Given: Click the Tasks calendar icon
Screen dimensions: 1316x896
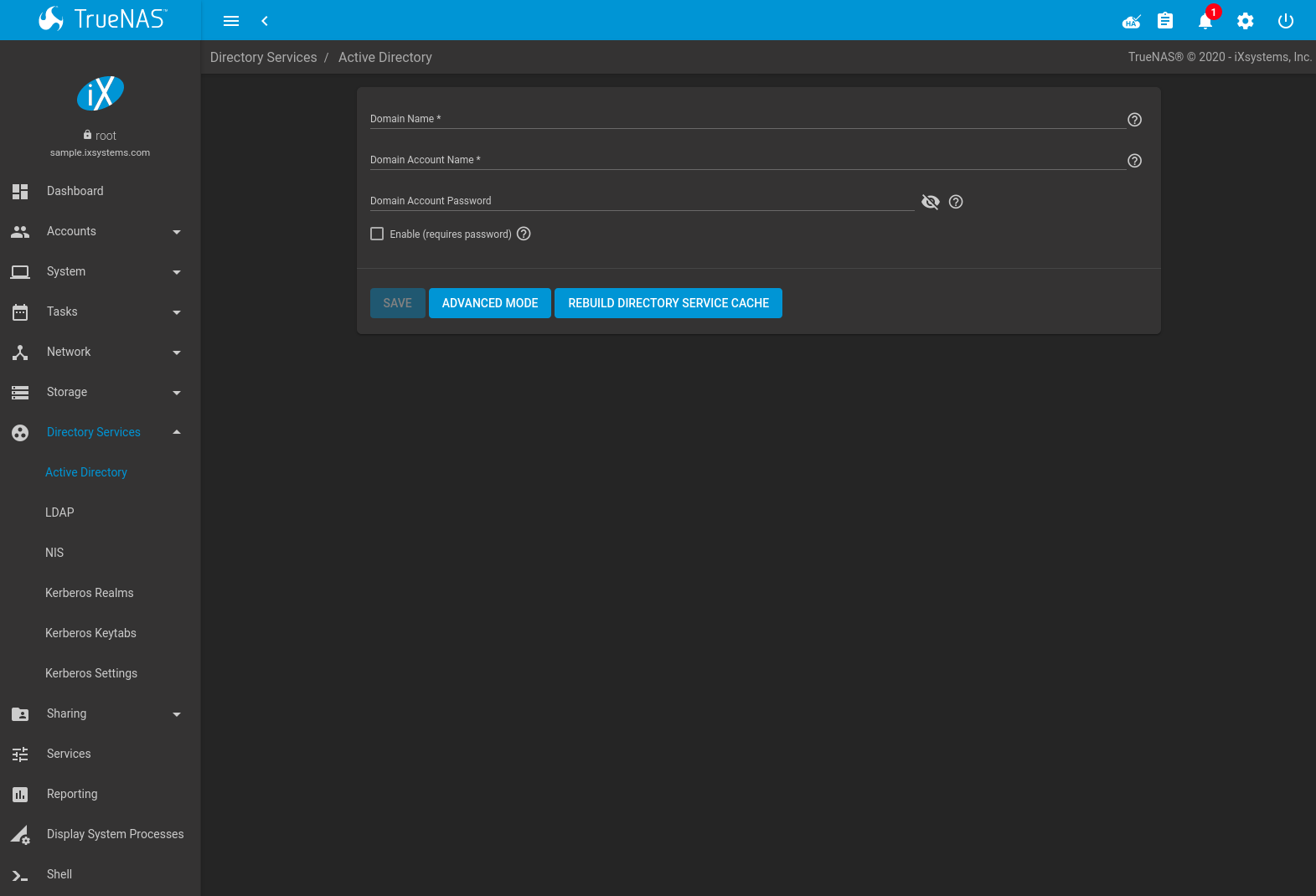Looking at the screenshot, I should click(x=20, y=312).
